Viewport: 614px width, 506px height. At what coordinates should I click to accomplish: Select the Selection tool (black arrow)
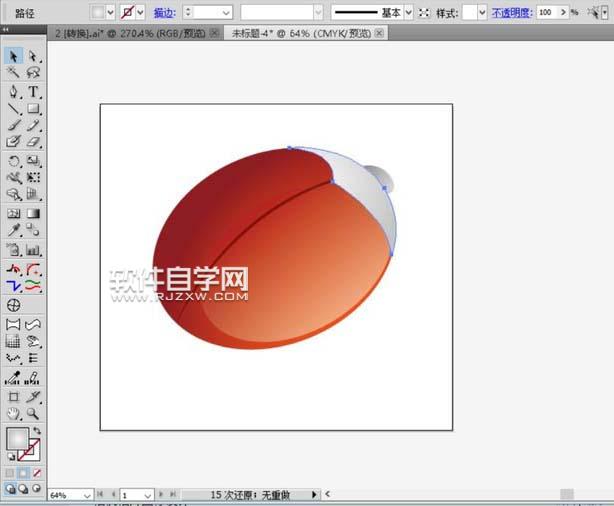pos(13,56)
